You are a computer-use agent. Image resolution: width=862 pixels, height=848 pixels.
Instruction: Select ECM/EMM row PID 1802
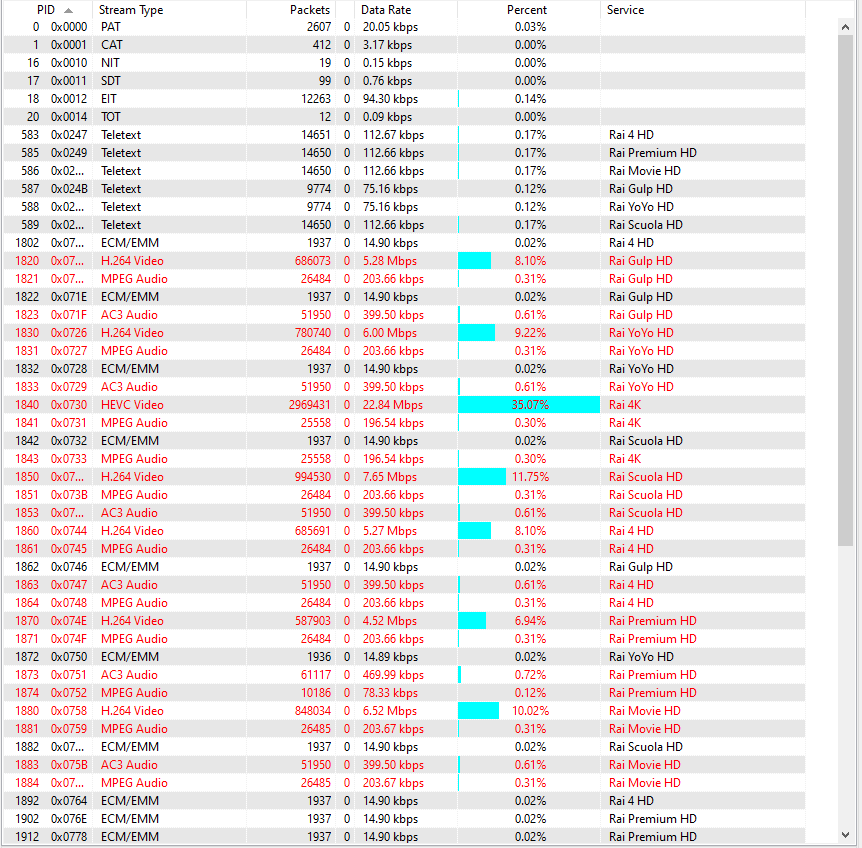click(x=404, y=243)
